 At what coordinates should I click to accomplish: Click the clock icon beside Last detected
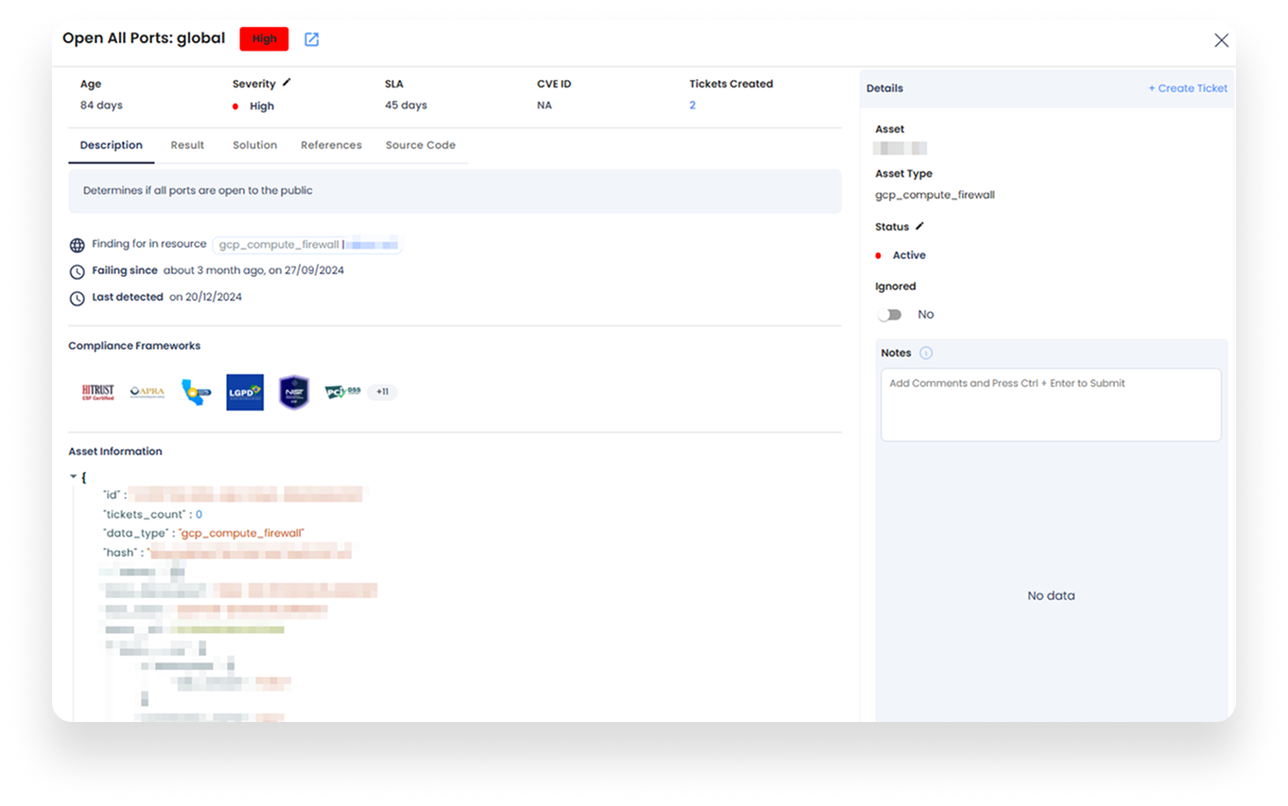pos(77,298)
